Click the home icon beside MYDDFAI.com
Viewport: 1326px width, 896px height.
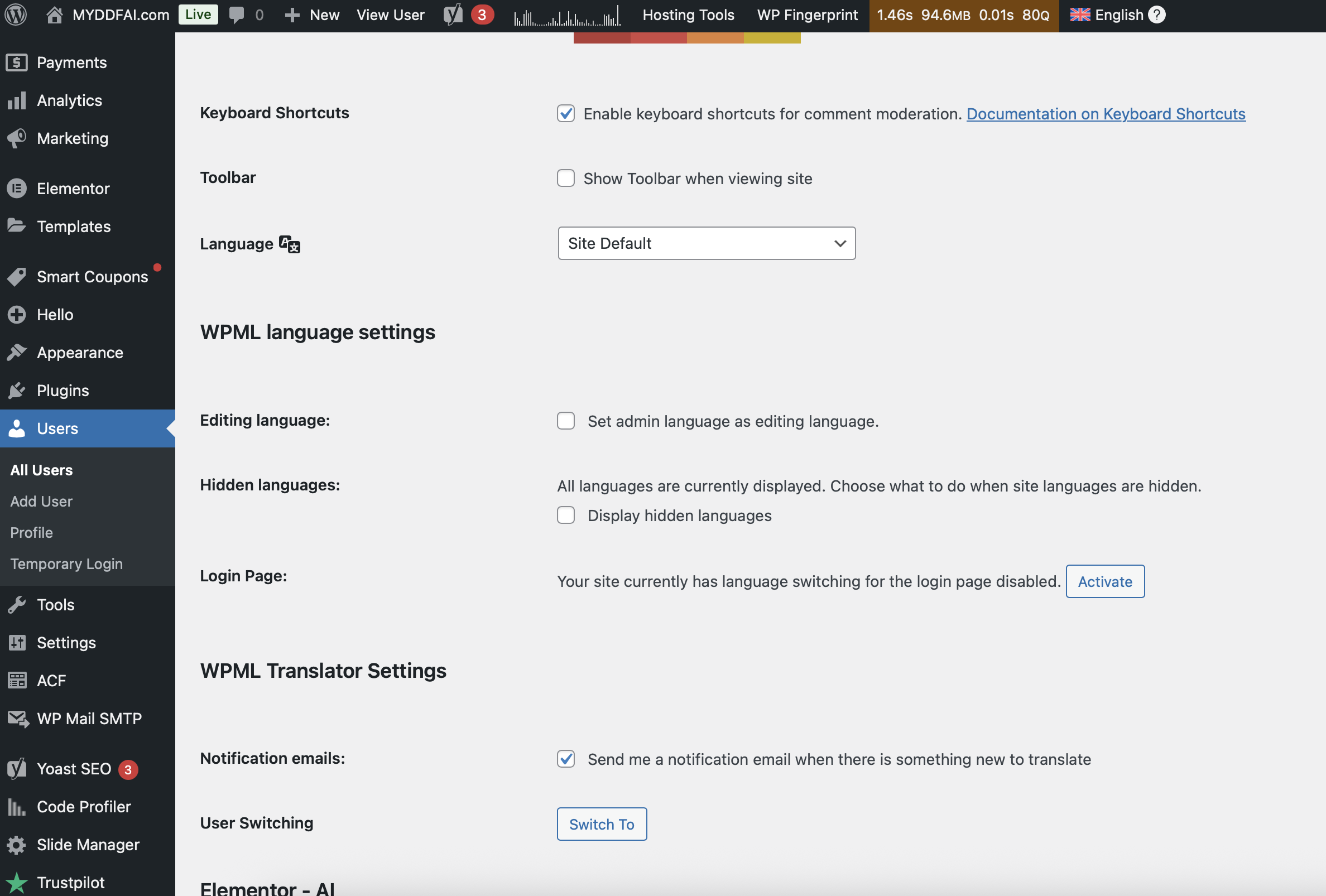tap(54, 15)
